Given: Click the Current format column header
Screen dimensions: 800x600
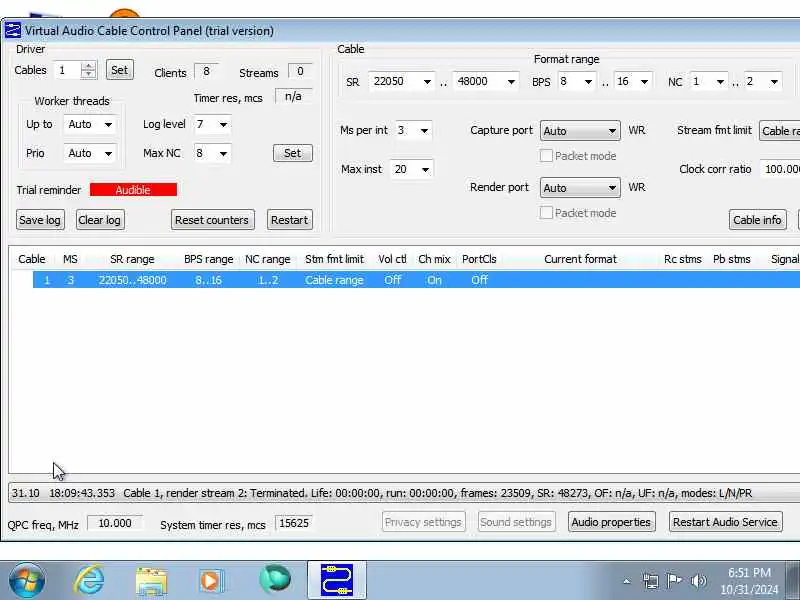Looking at the screenshot, I should 581,259.
